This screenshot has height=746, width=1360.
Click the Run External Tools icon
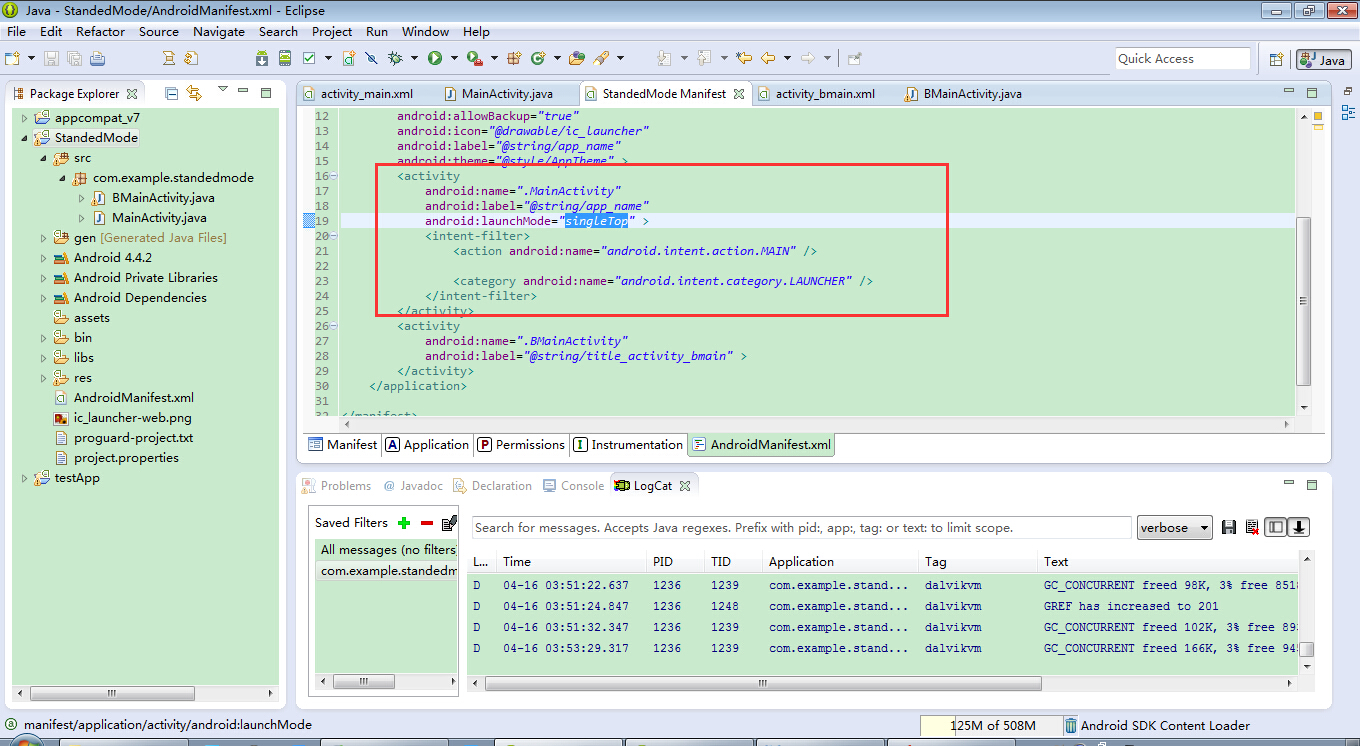[474, 58]
